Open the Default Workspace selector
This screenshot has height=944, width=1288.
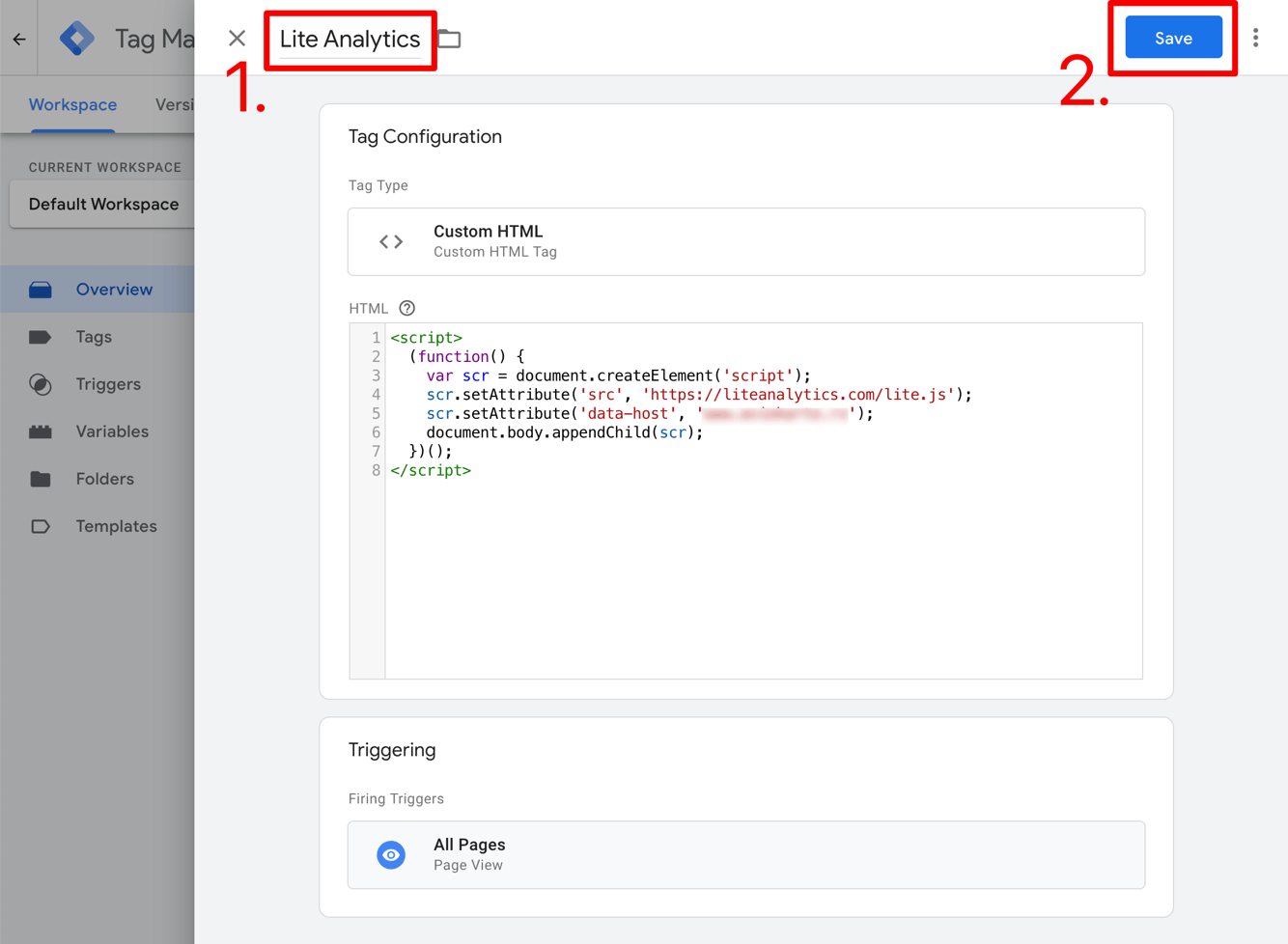coord(103,205)
